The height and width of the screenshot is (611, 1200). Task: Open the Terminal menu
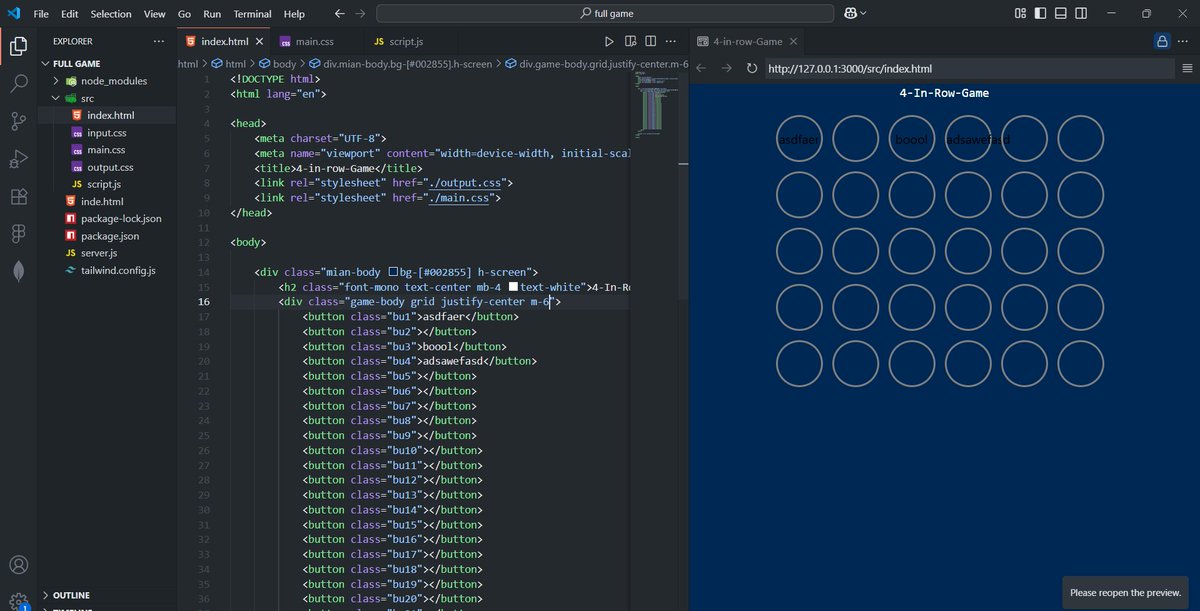pos(252,14)
